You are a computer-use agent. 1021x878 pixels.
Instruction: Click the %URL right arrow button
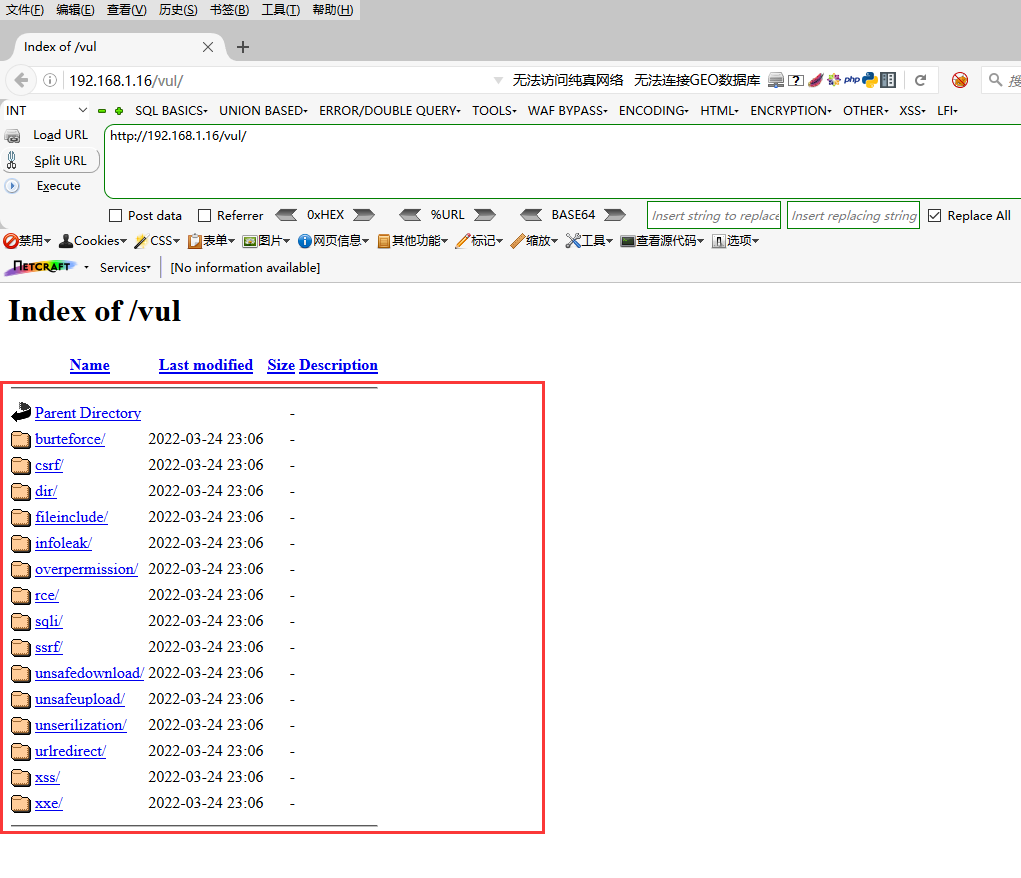484,215
